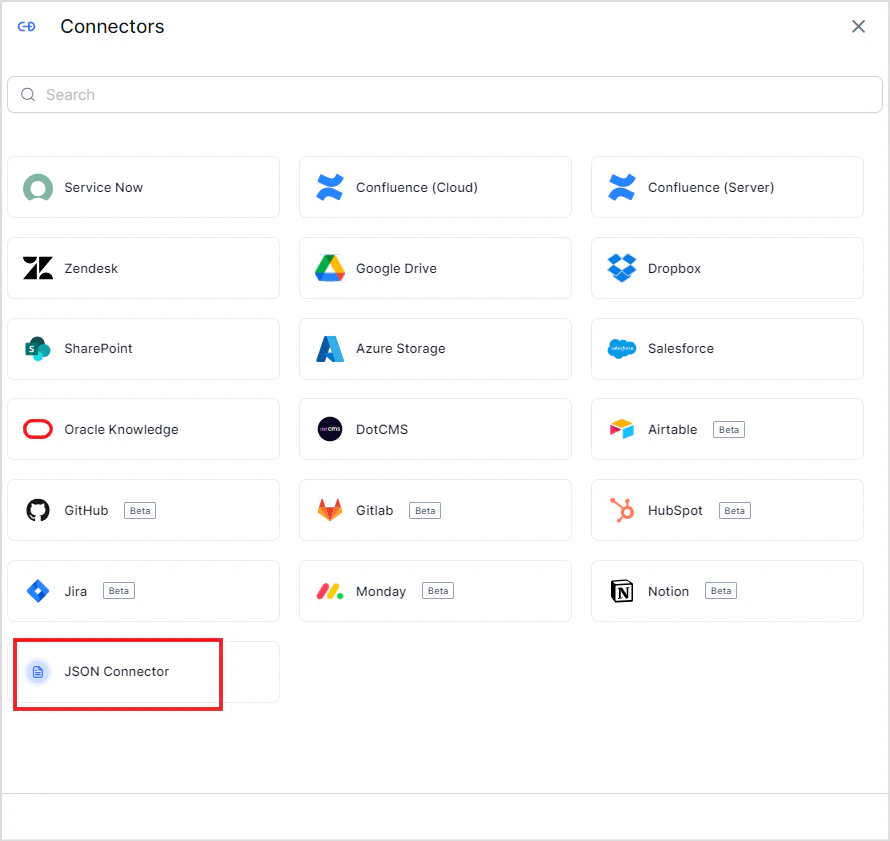Click the GitHub octocat icon
890x841 pixels.
38,510
